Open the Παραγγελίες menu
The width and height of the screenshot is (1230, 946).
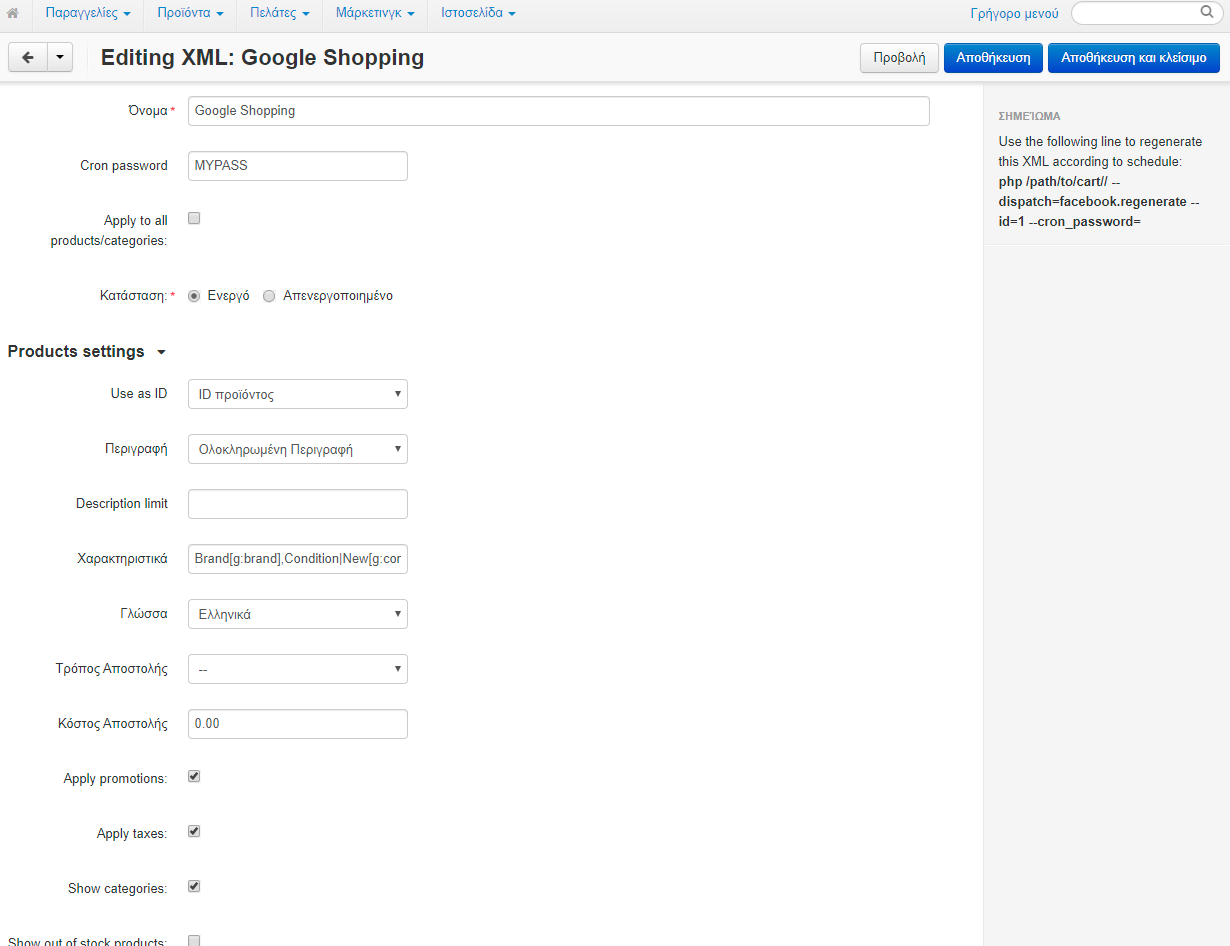[88, 14]
